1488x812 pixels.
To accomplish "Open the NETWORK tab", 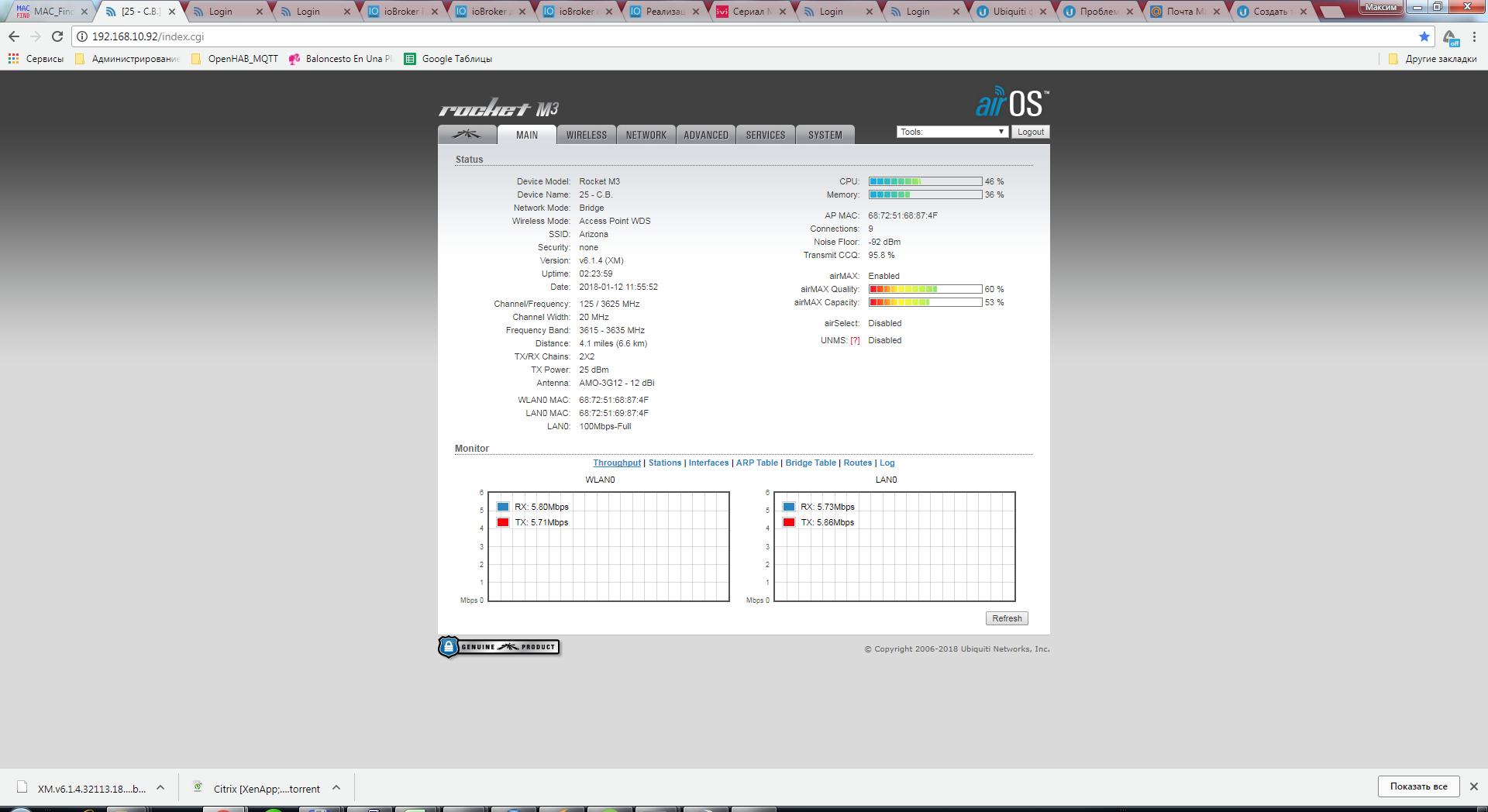I will click(646, 135).
